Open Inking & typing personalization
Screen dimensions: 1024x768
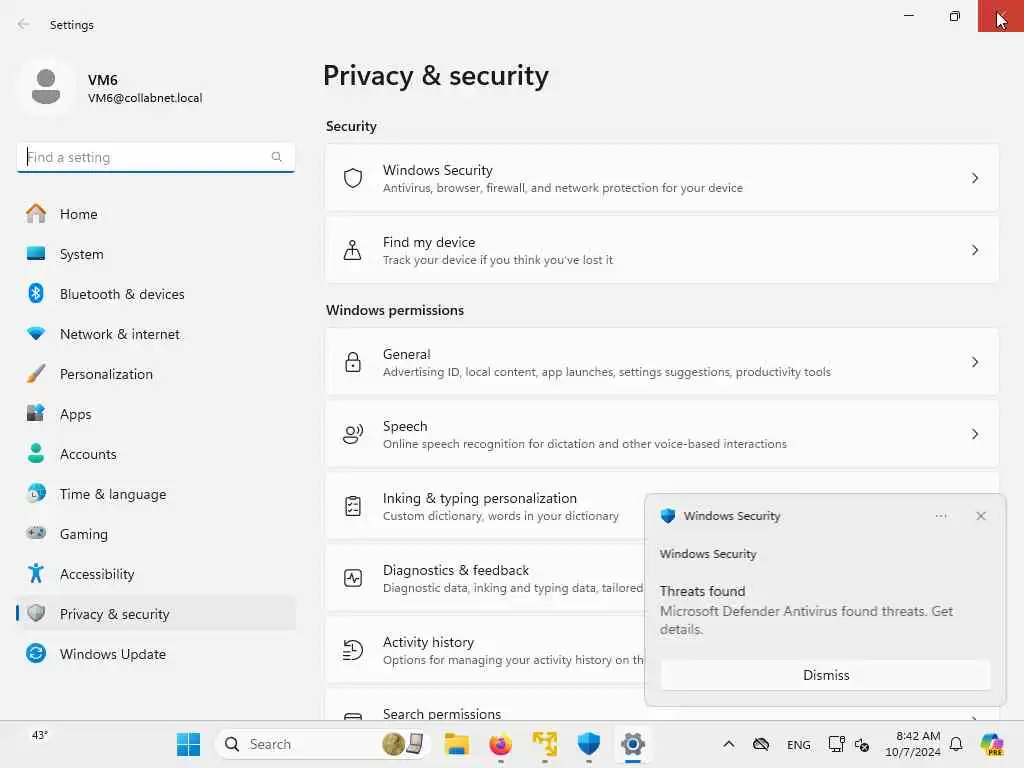click(x=485, y=506)
